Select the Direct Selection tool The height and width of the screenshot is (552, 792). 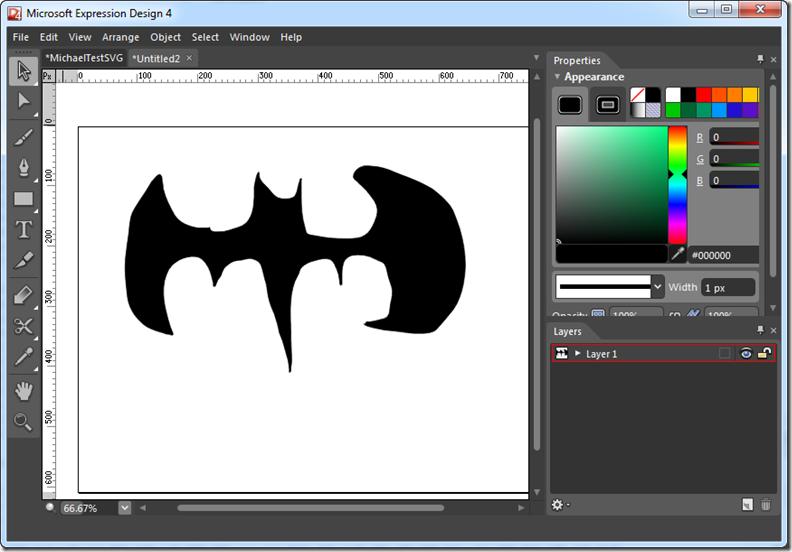pos(23,102)
